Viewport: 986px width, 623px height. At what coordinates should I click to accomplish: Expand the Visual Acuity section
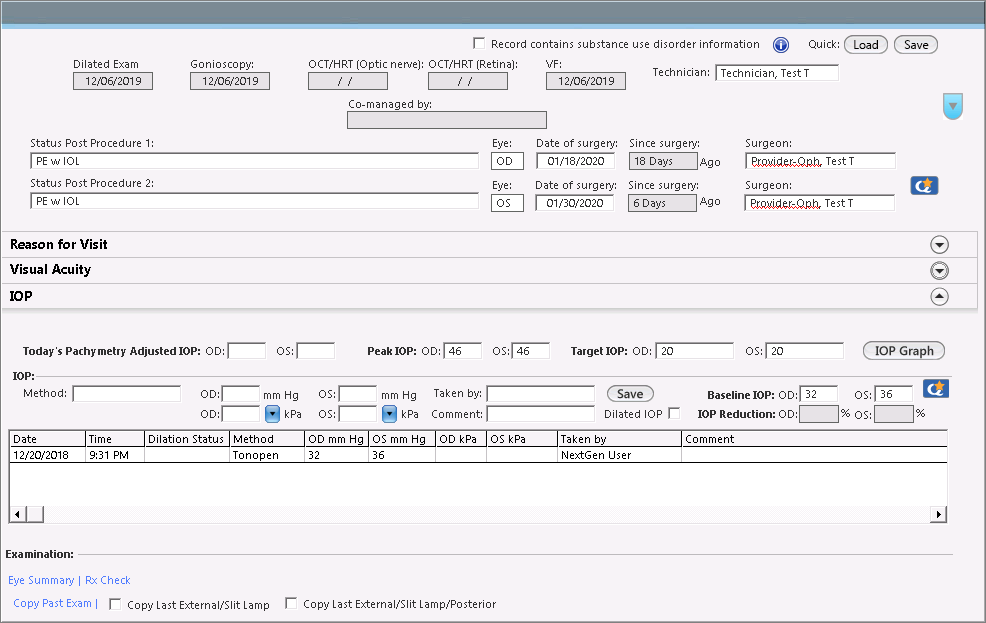[x=939, y=270]
